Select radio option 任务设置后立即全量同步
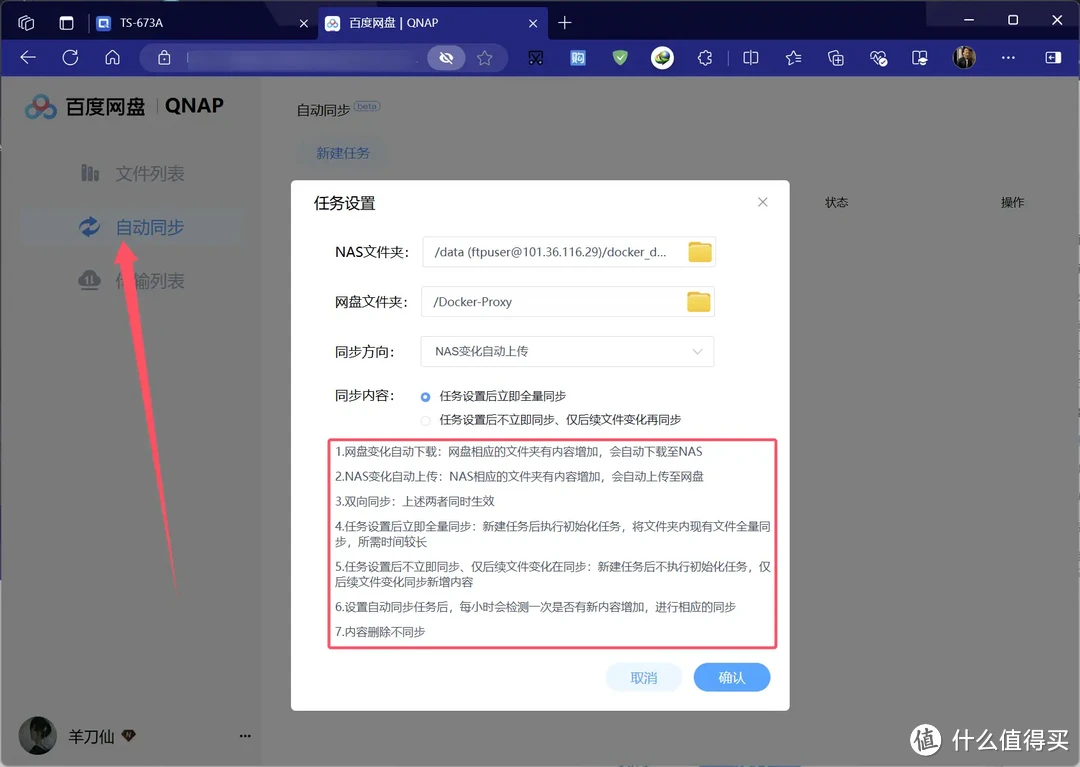Image resolution: width=1080 pixels, height=767 pixels. point(427,396)
